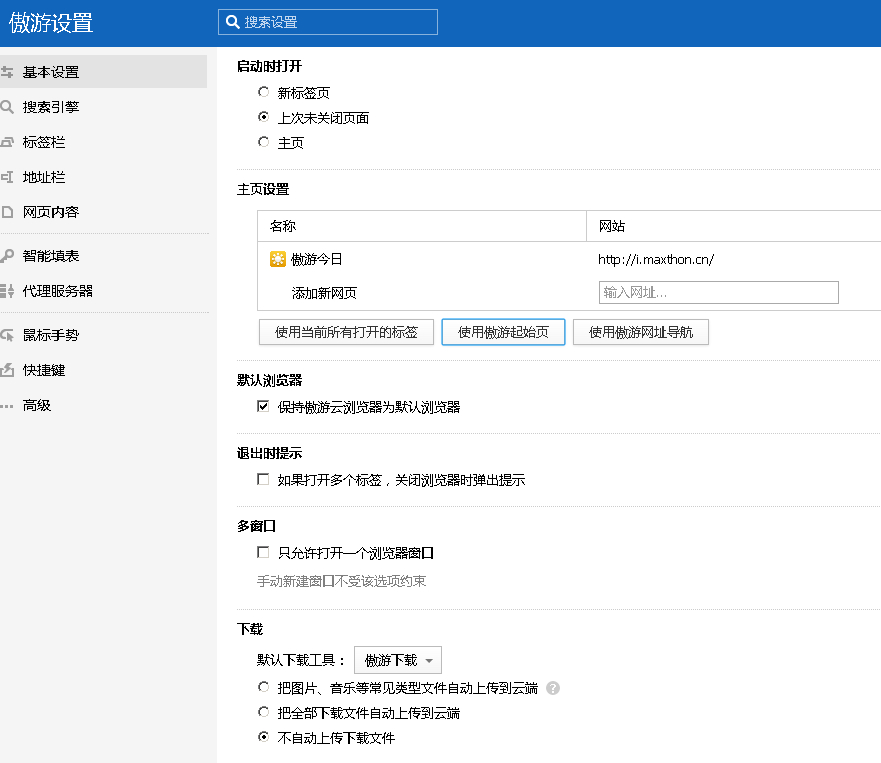Open 基本设置 section
Screen dimensions: 881x763
click(x=103, y=72)
